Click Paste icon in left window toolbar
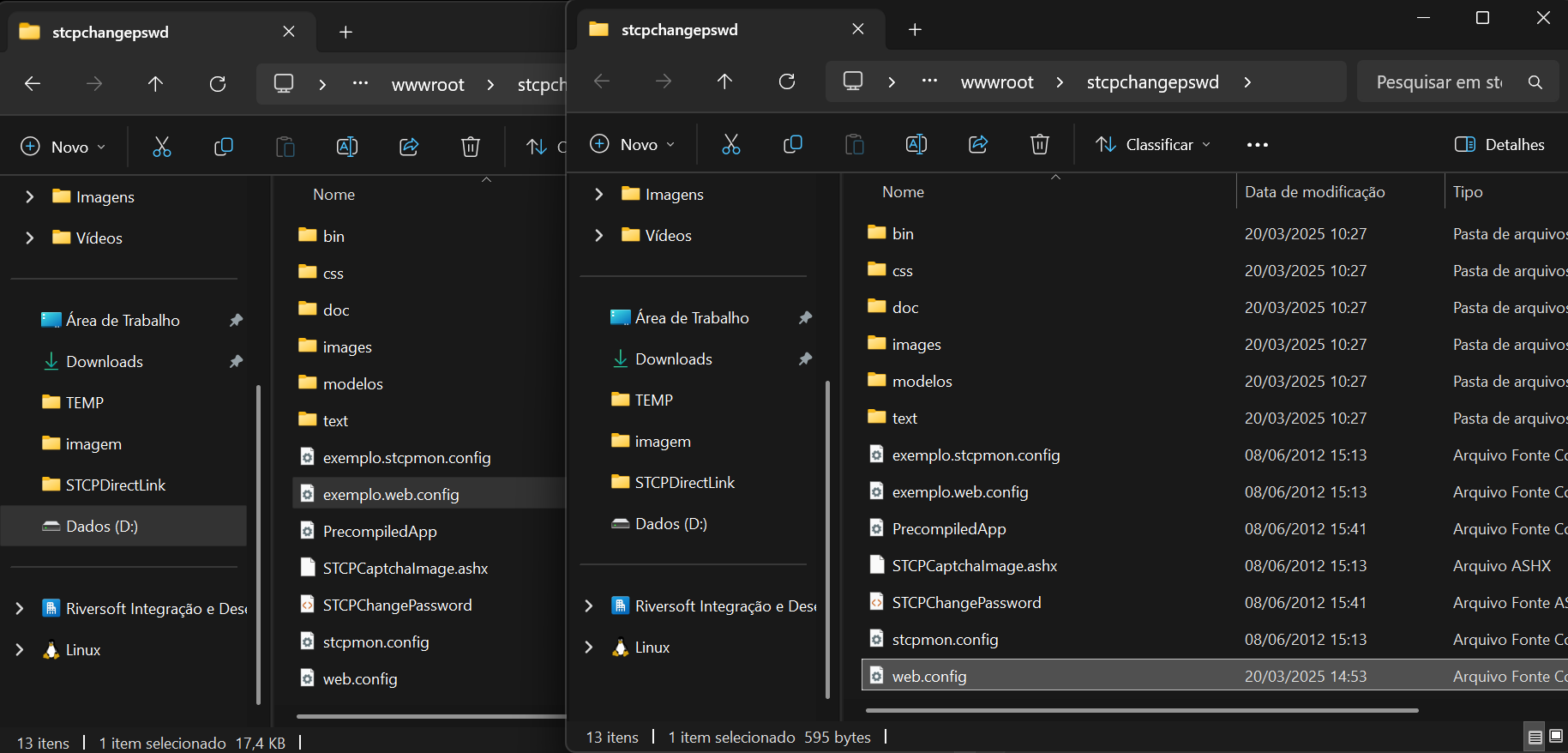Viewport: 1568px width, 753px height. click(x=285, y=148)
